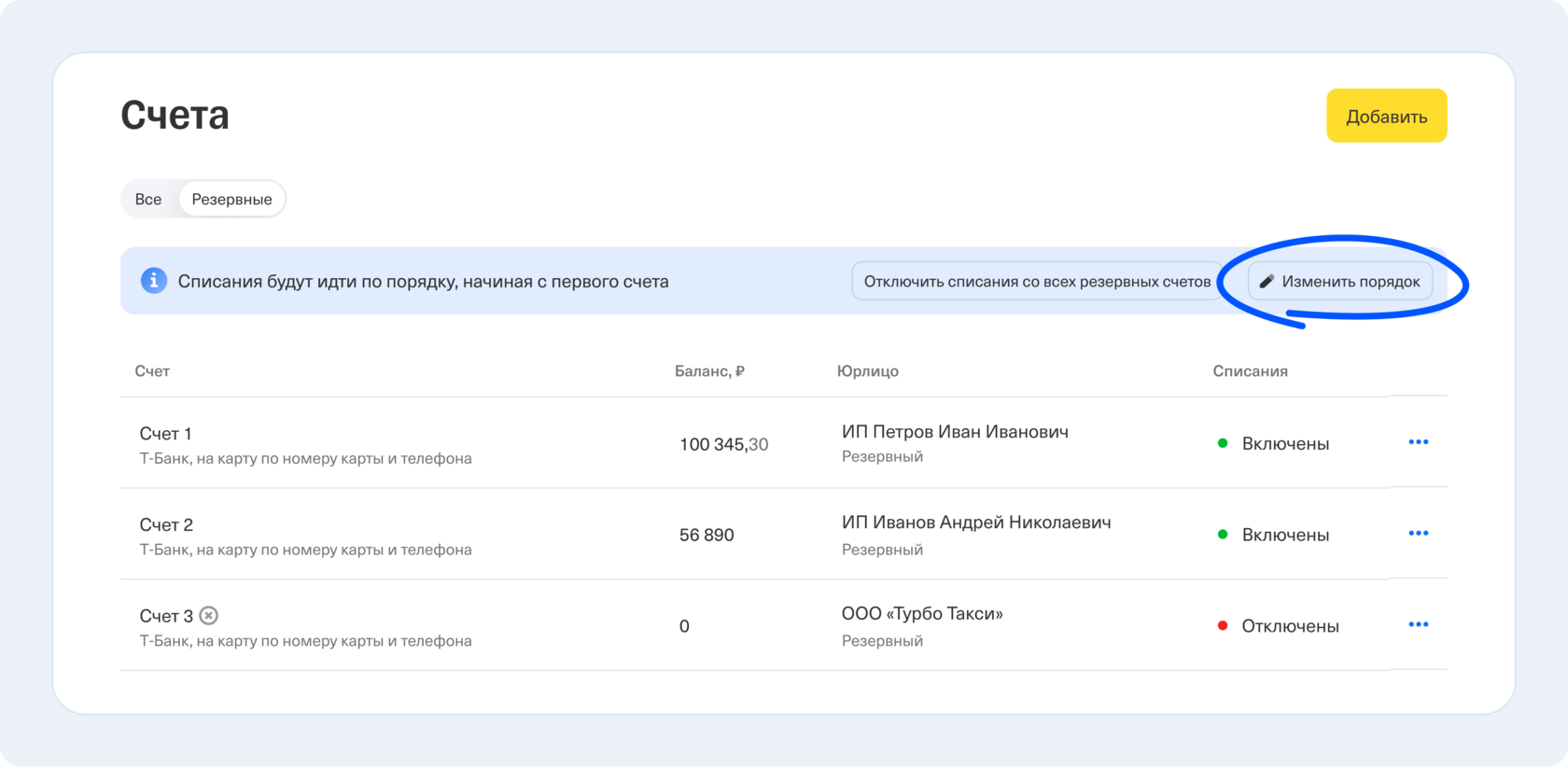Click Отключены status for Счет 3
This screenshot has height=767, width=1568.
1290,626
